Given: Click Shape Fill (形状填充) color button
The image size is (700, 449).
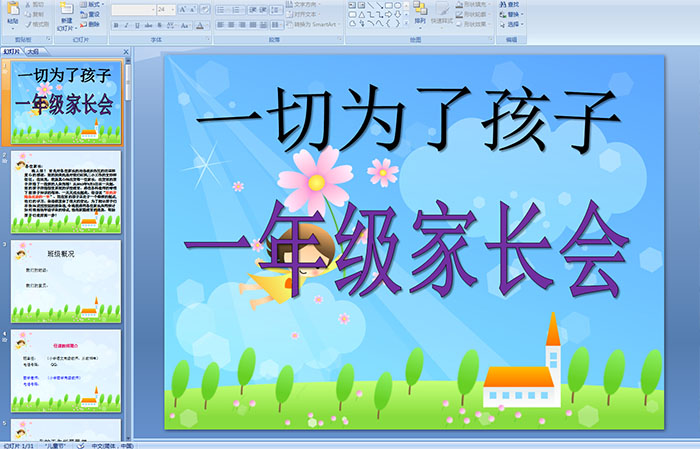Looking at the screenshot, I should 472,4.
